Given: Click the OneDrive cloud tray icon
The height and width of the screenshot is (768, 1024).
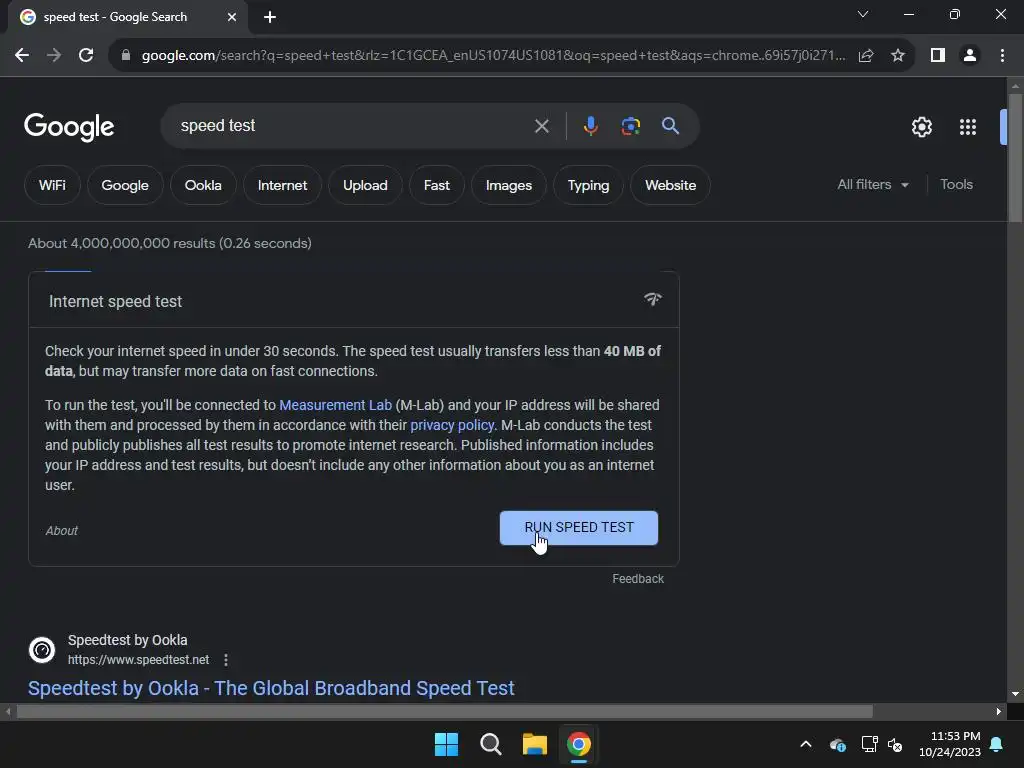Looking at the screenshot, I should tap(838, 744).
